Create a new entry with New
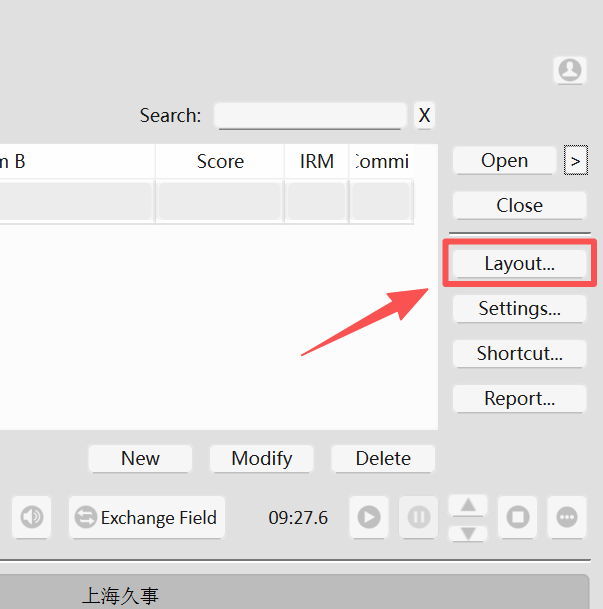Screen dimensions: 603x609 coord(140,458)
